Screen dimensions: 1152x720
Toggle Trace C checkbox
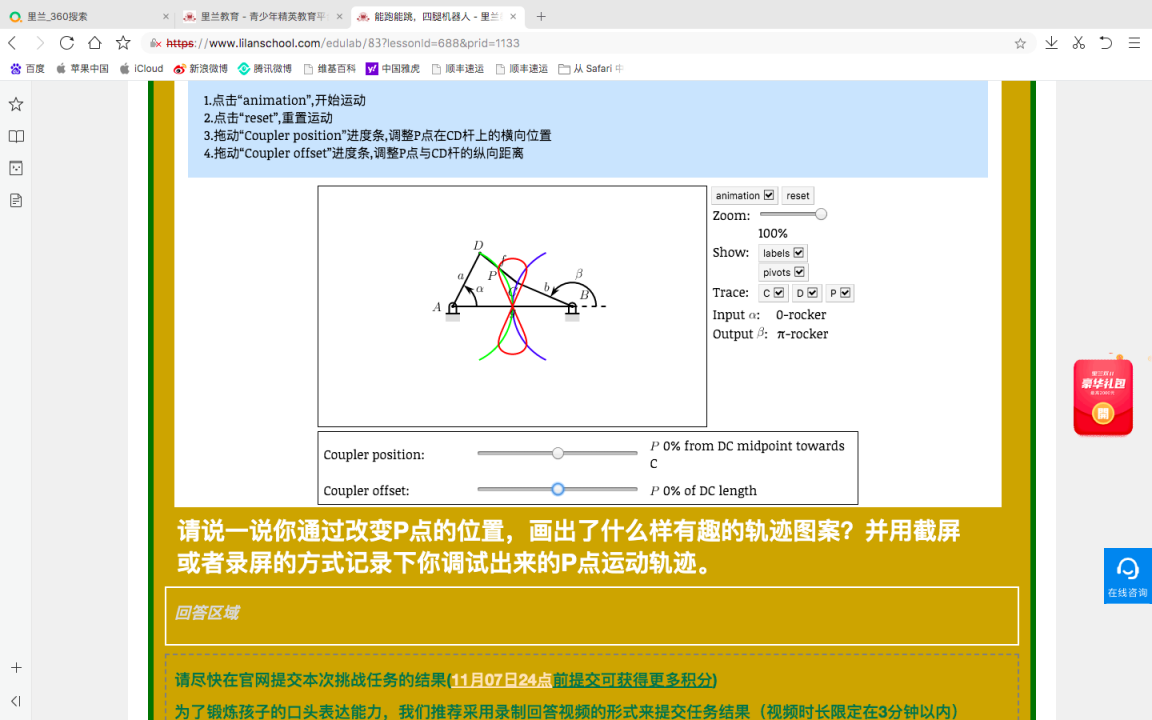(x=779, y=292)
